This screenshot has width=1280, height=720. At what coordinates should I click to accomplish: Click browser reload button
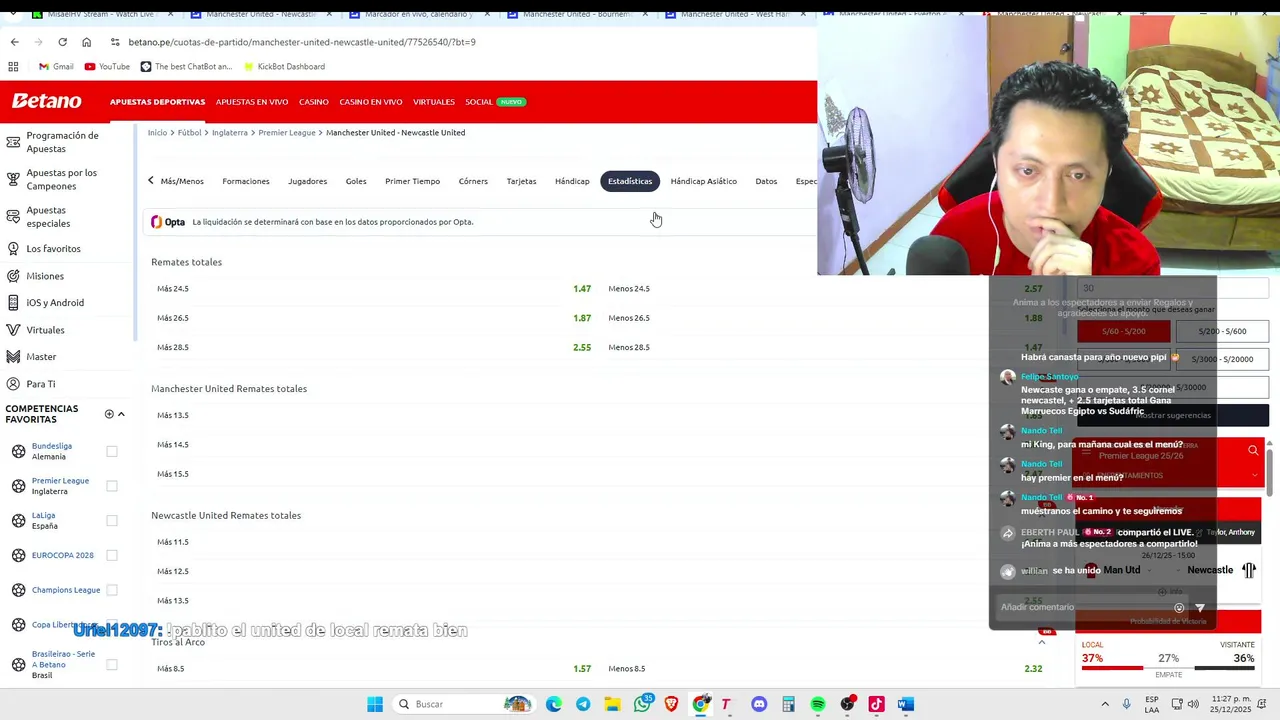tap(62, 42)
